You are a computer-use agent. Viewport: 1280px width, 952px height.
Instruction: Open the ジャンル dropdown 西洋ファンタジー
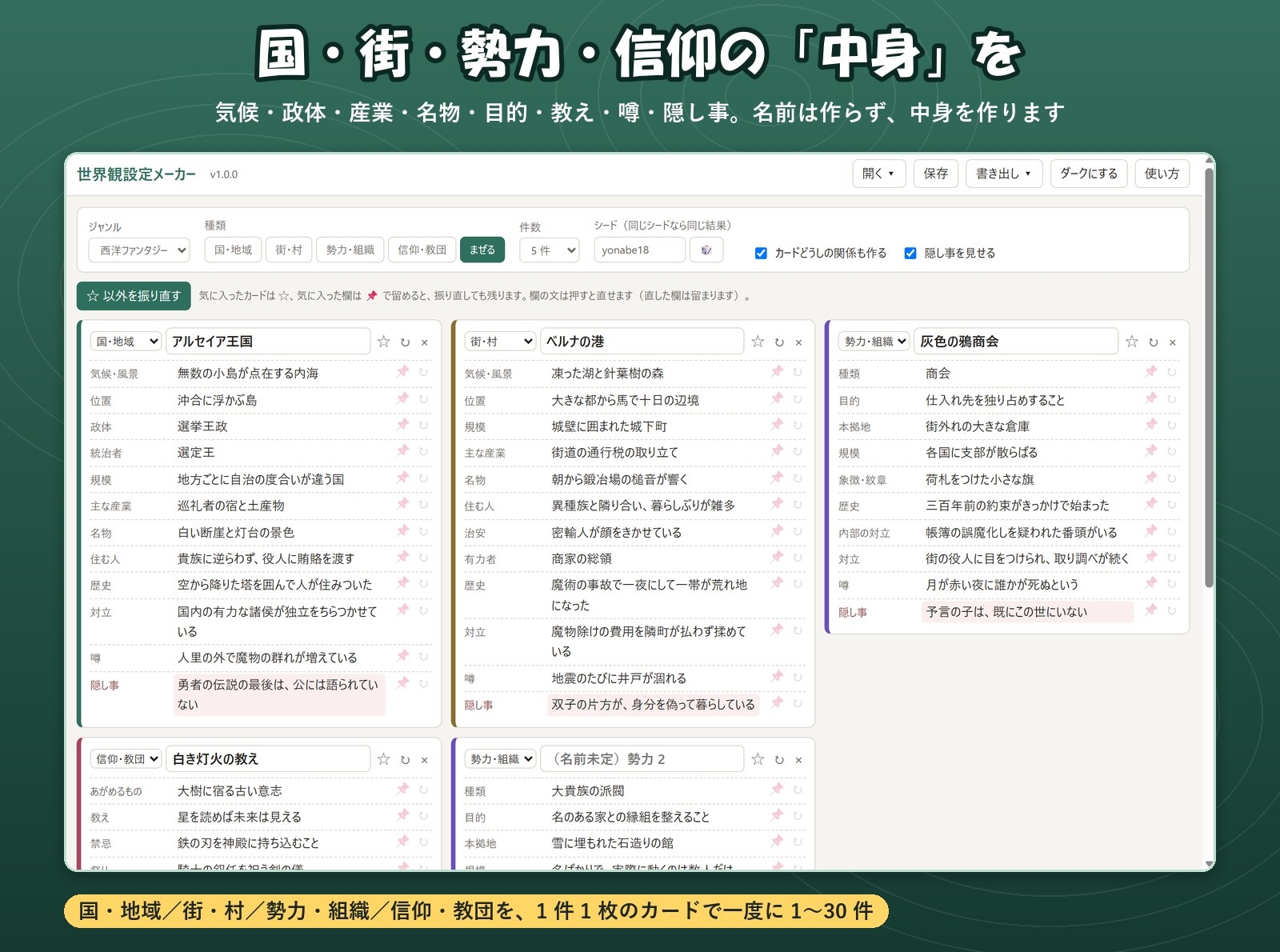[139, 250]
